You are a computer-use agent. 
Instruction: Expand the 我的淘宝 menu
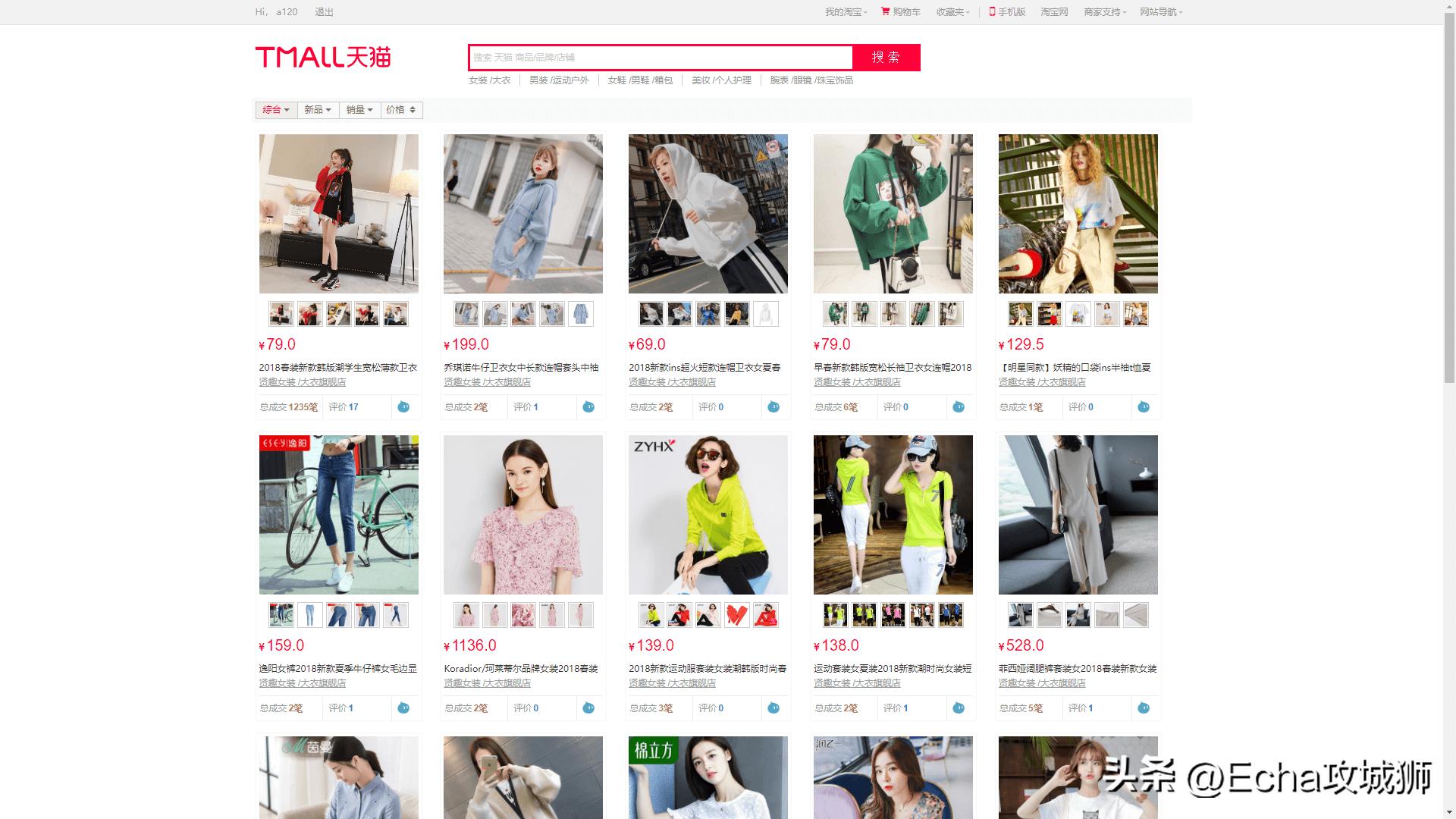[846, 12]
